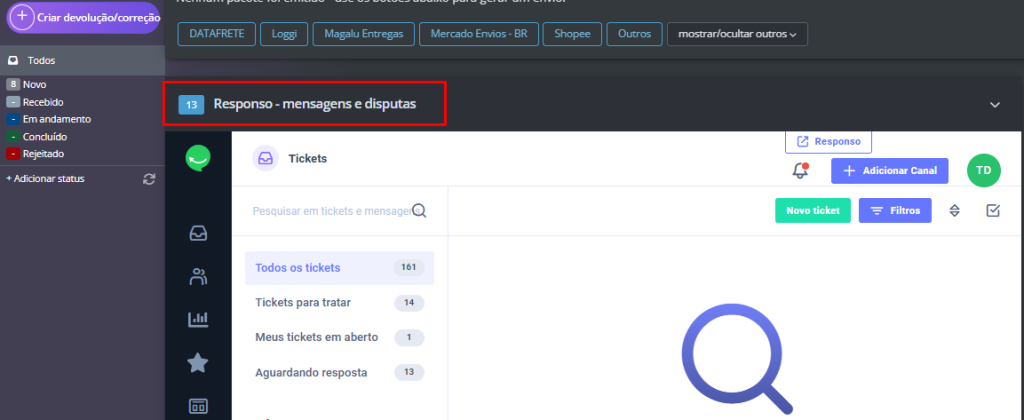Open the contacts people icon in sidebar
This screenshot has width=1024, height=420.
(x=198, y=277)
